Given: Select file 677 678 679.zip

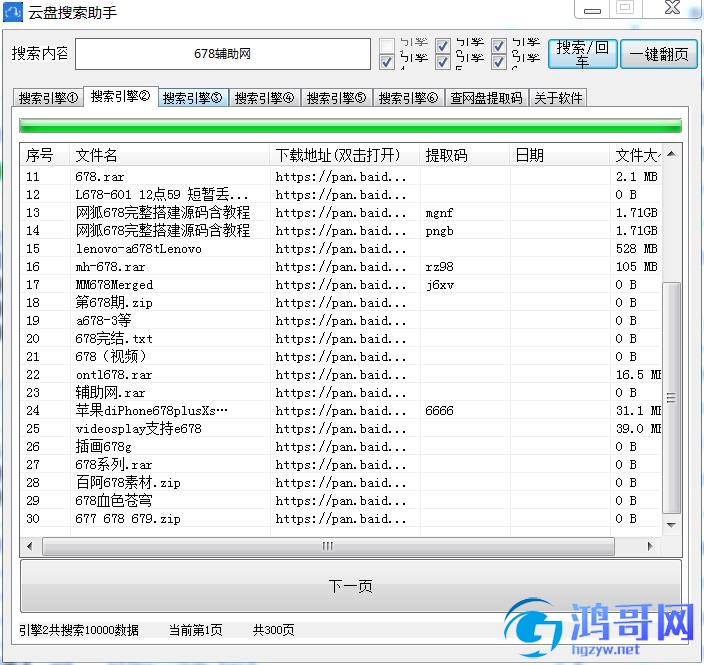Looking at the screenshot, I should (341, 519).
